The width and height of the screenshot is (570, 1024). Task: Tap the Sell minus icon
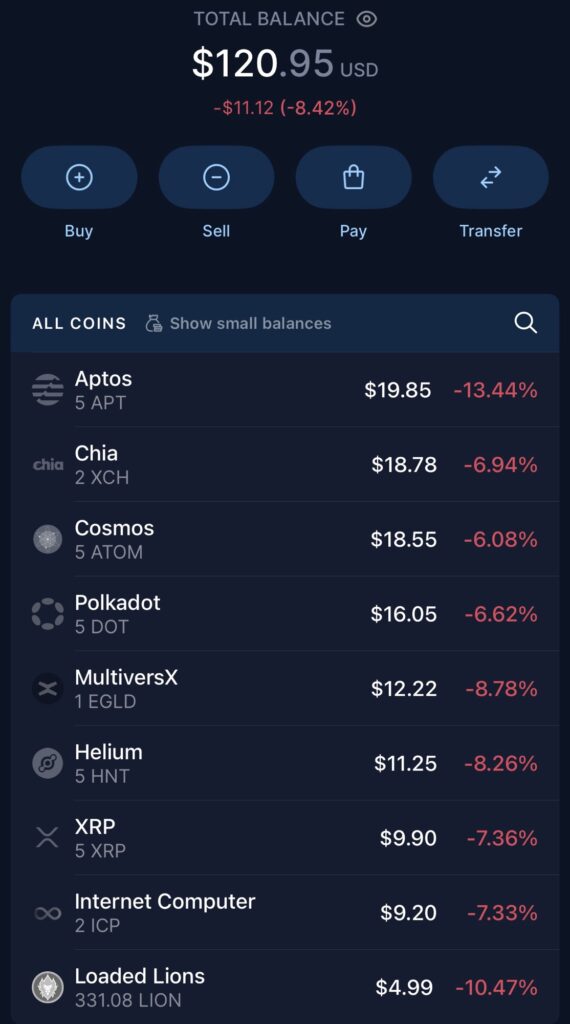coord(216,177)
